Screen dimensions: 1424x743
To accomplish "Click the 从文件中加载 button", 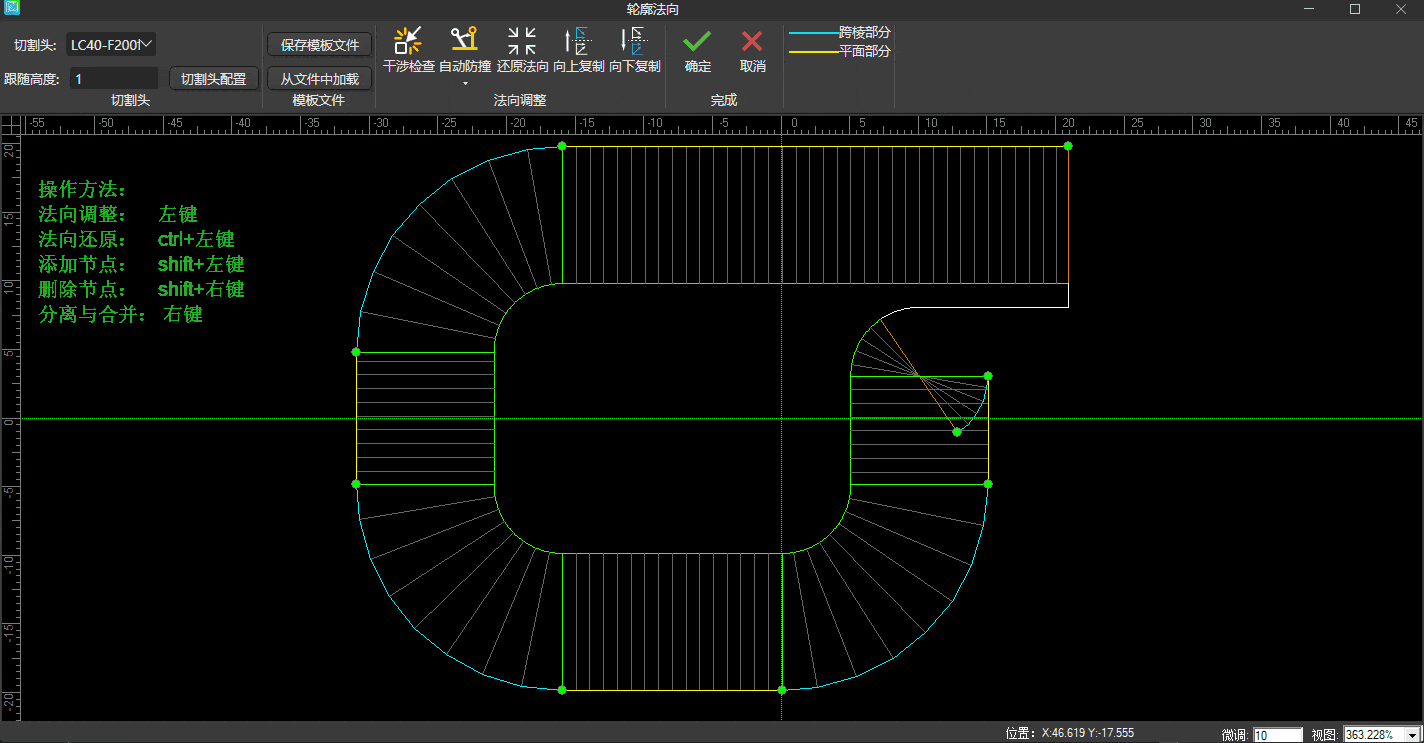I will click(x=319, y=79).
